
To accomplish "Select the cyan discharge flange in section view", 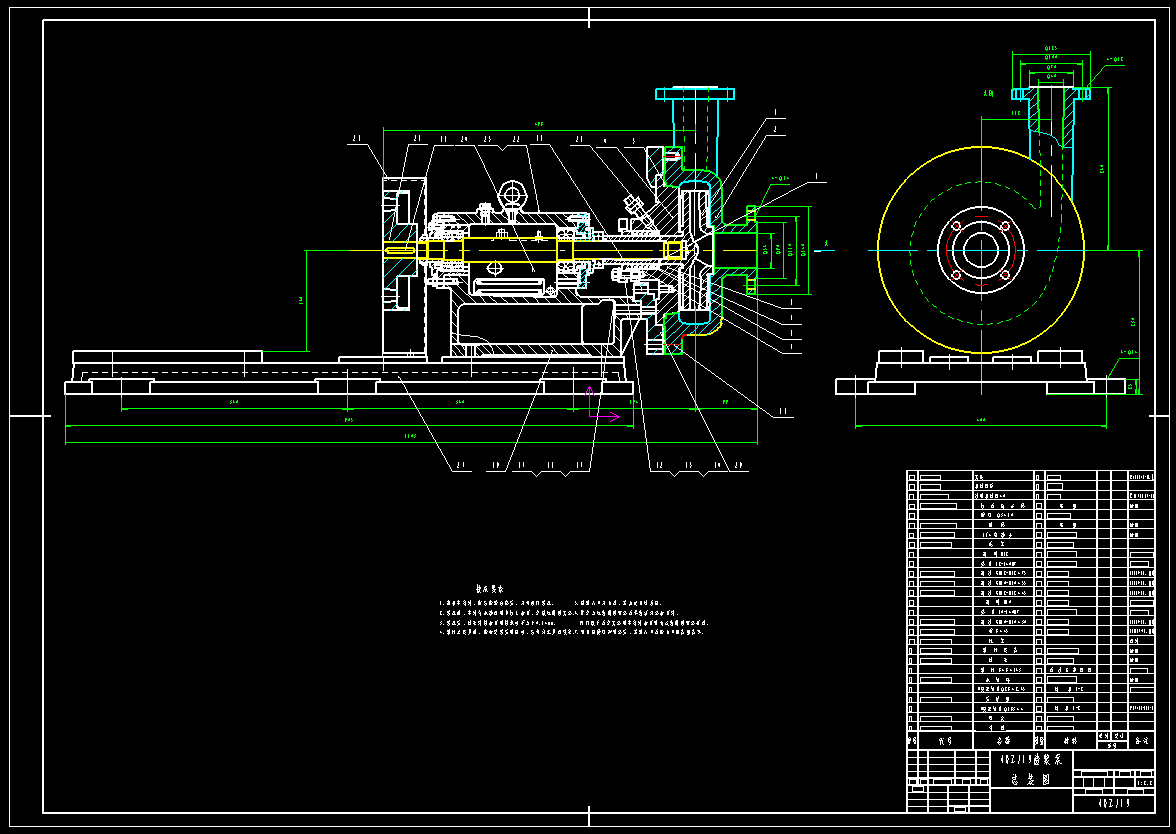I will (x=696, y=93).
